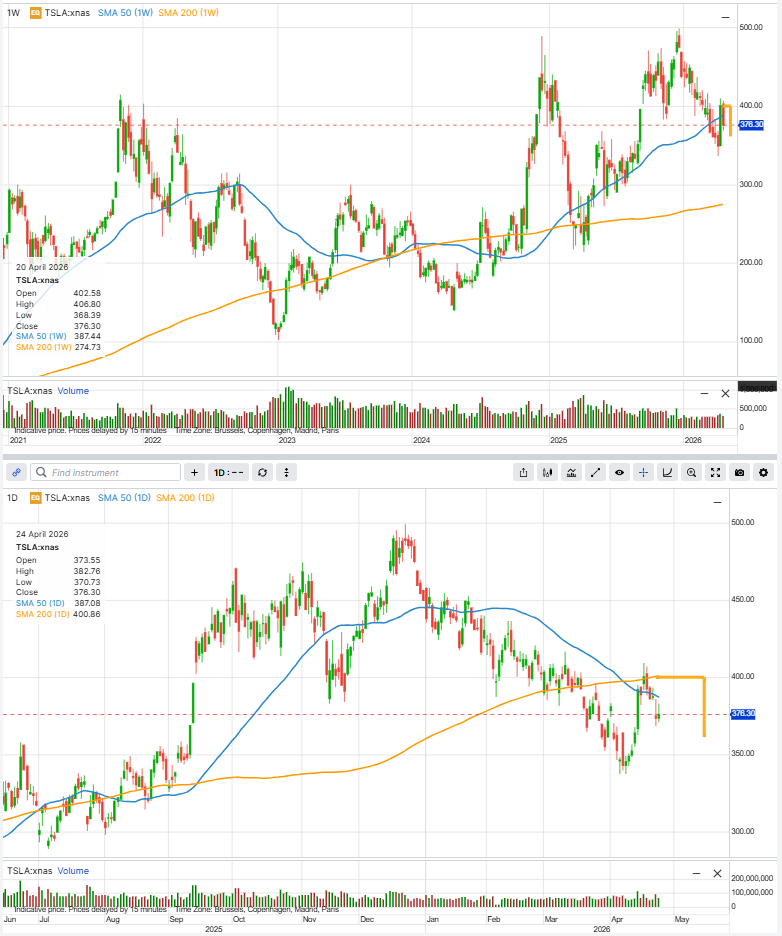This screenshot has width=782, height=936.
Task: Open the indicators/studies icon
Action: pos(571,472)
